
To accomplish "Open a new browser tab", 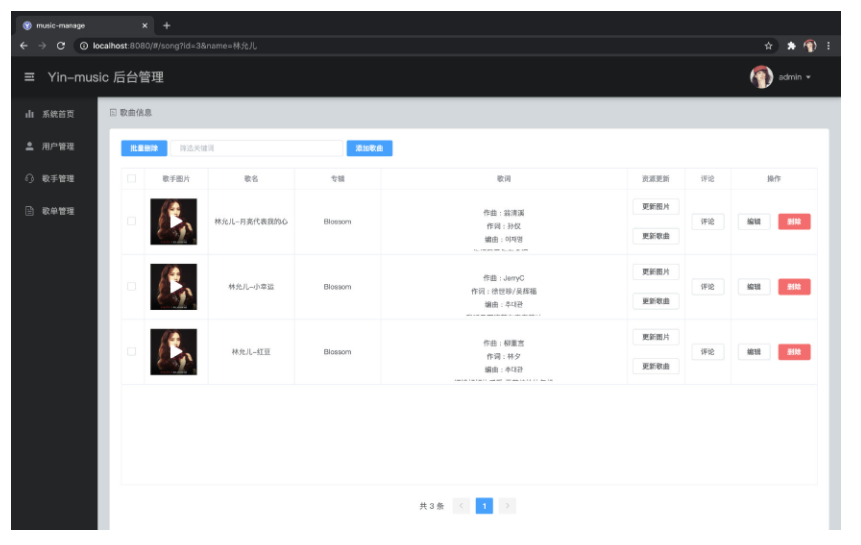I will pos(166,25).
